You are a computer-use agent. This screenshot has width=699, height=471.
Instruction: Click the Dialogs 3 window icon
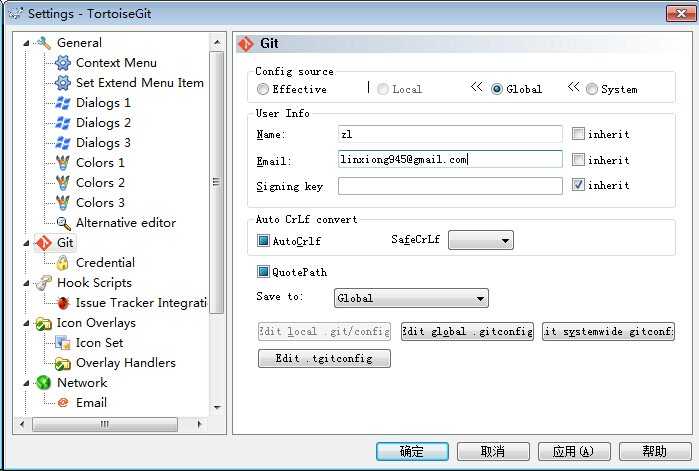tap(62, 143)
